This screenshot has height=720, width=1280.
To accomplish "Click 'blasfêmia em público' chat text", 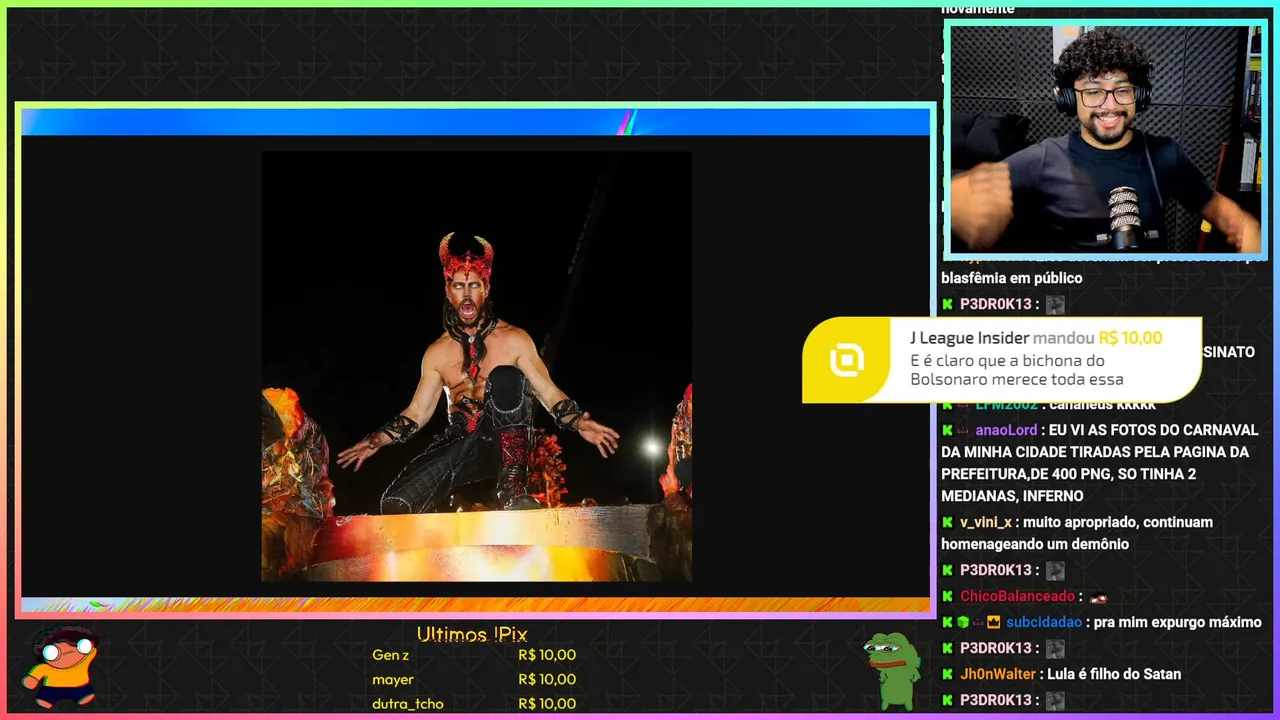I will (1012, 278).
